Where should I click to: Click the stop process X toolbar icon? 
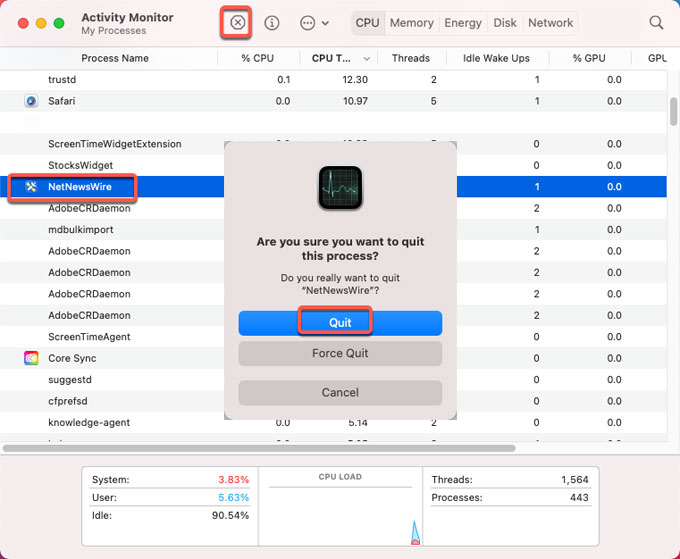[x=237, y=22]
